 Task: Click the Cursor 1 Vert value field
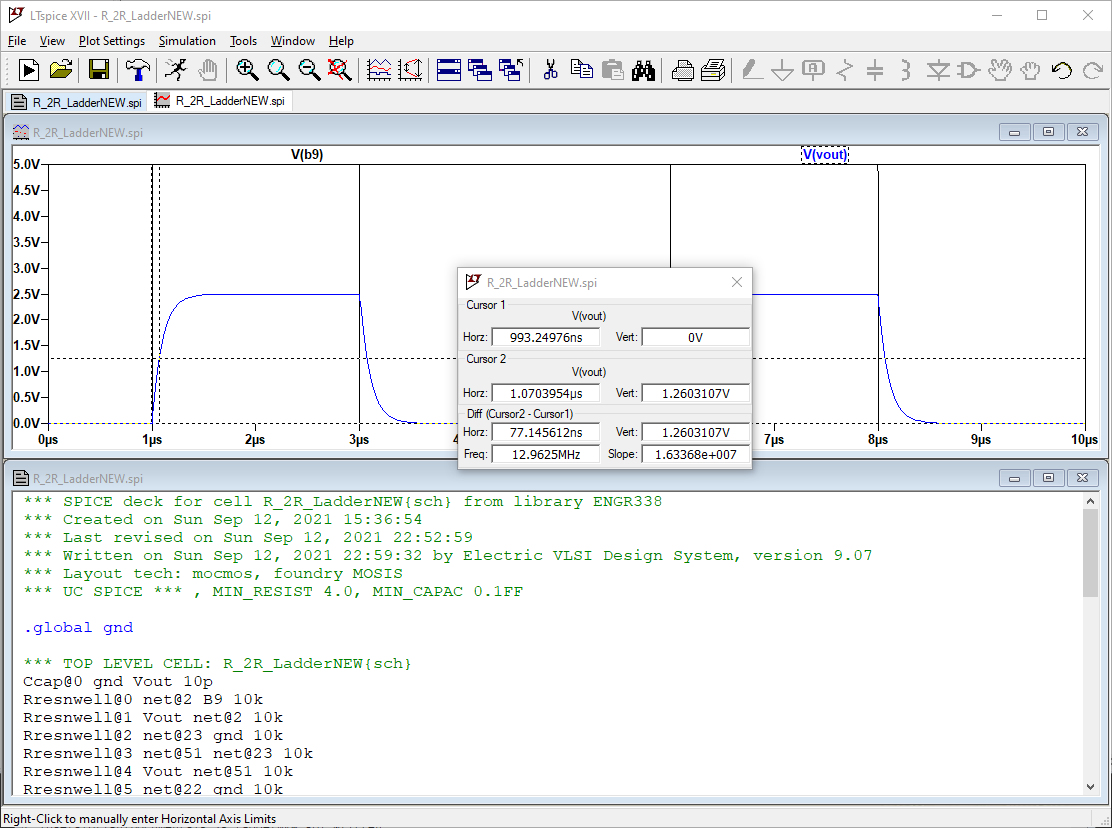[x=695, y=337]
